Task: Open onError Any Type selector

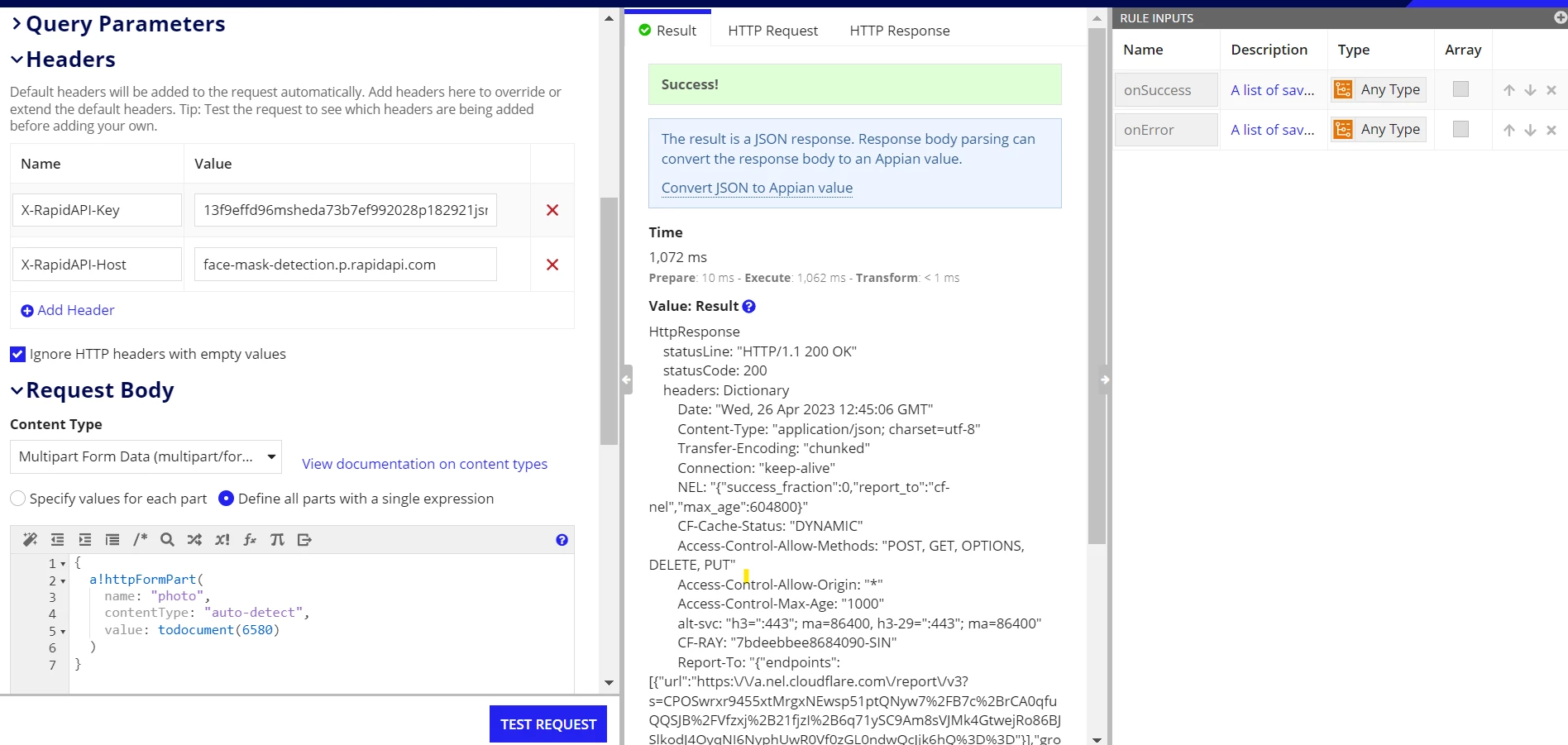Action: point(1379,129)
